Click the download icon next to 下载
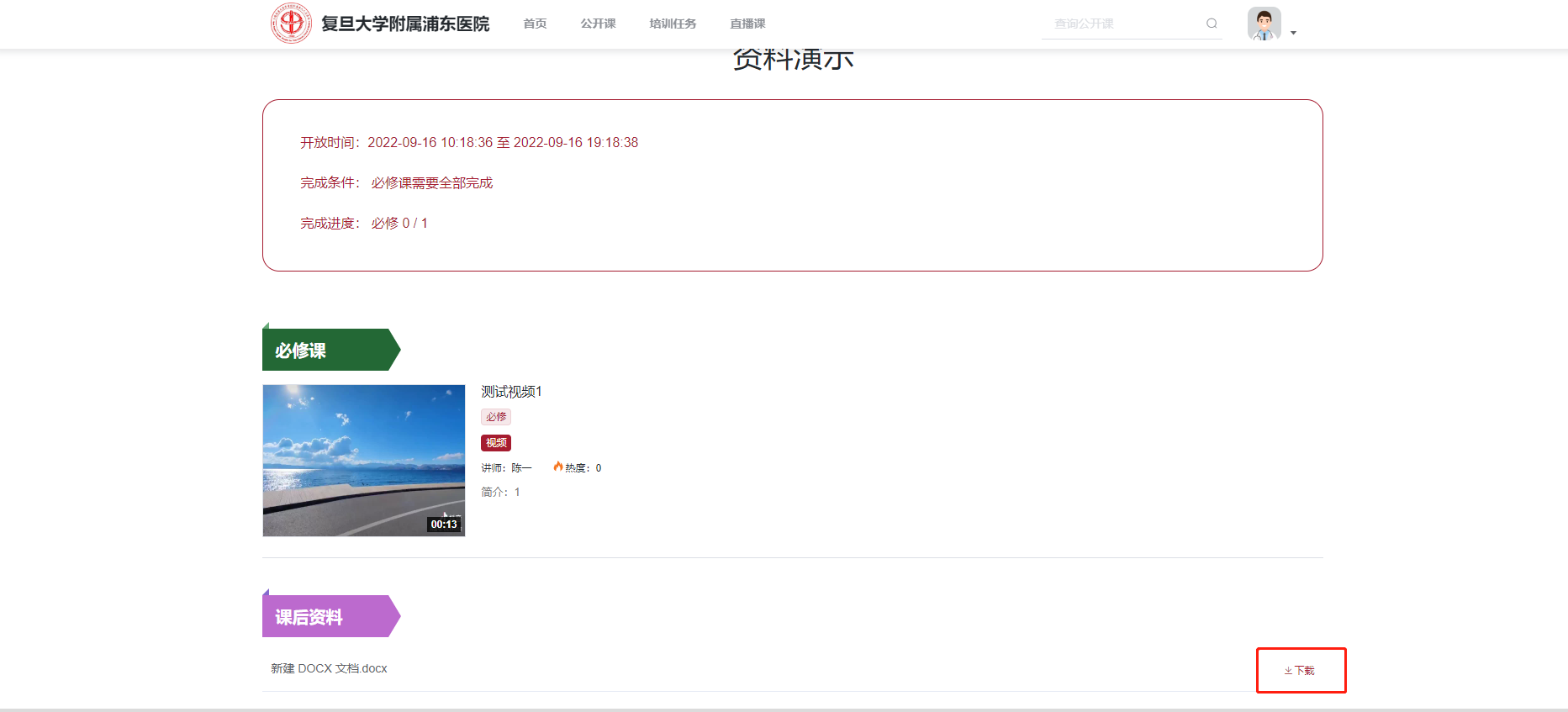This screenshot has height=712, width=1568. tap(1288, 671)
